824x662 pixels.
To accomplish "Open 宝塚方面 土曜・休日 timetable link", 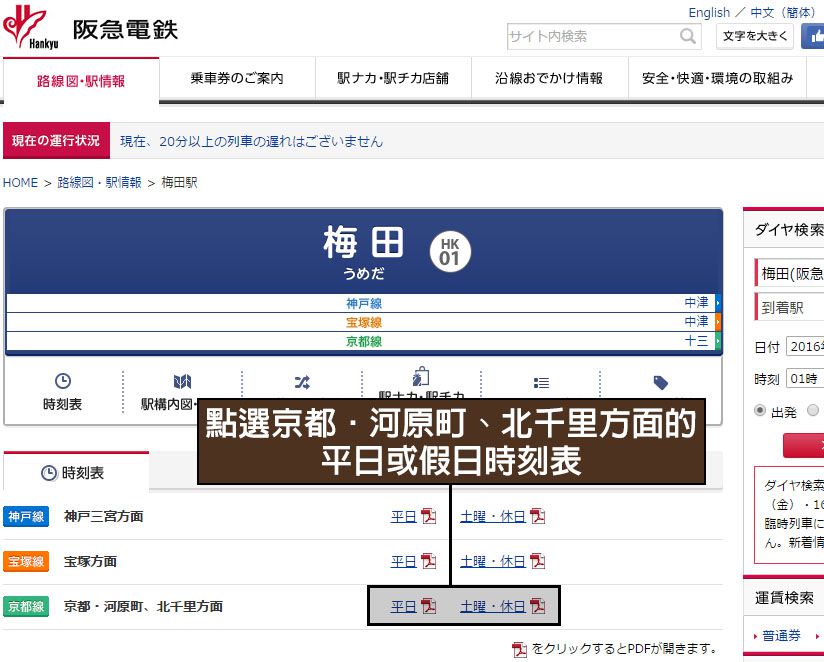I will coord(493,562).
